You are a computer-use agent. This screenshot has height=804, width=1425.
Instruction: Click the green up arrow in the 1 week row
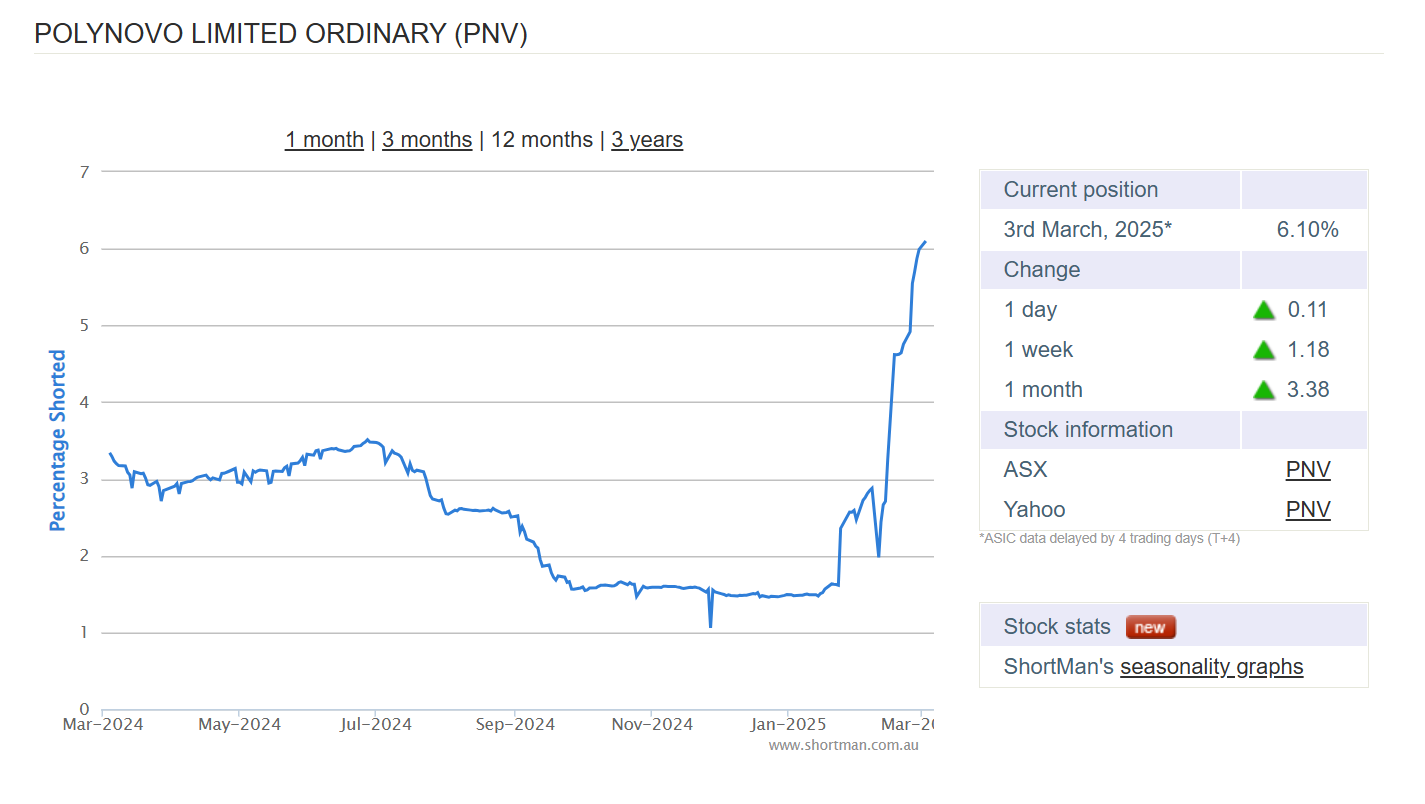[x=1264, y=350]
